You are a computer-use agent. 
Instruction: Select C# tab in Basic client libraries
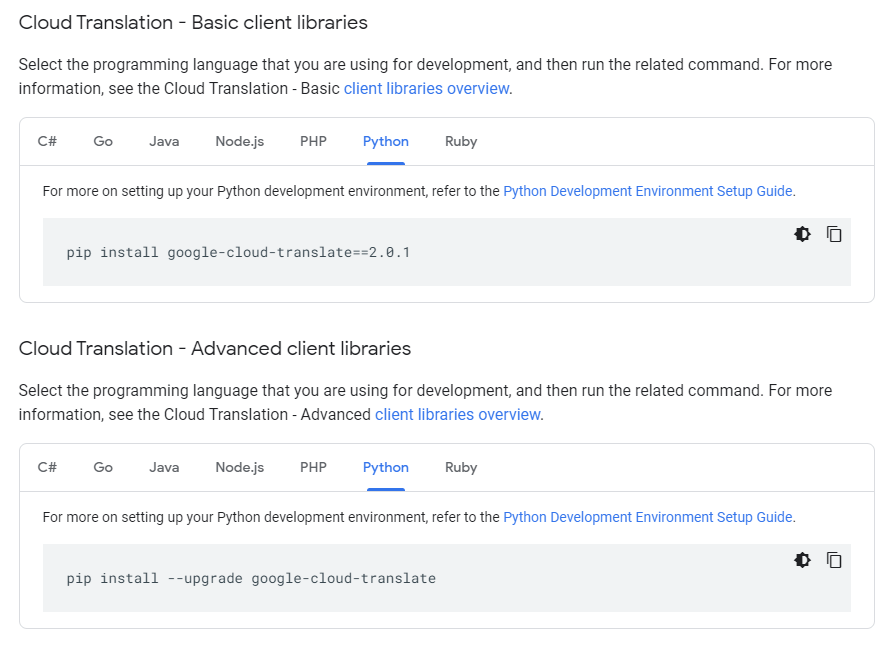(47, 141)
